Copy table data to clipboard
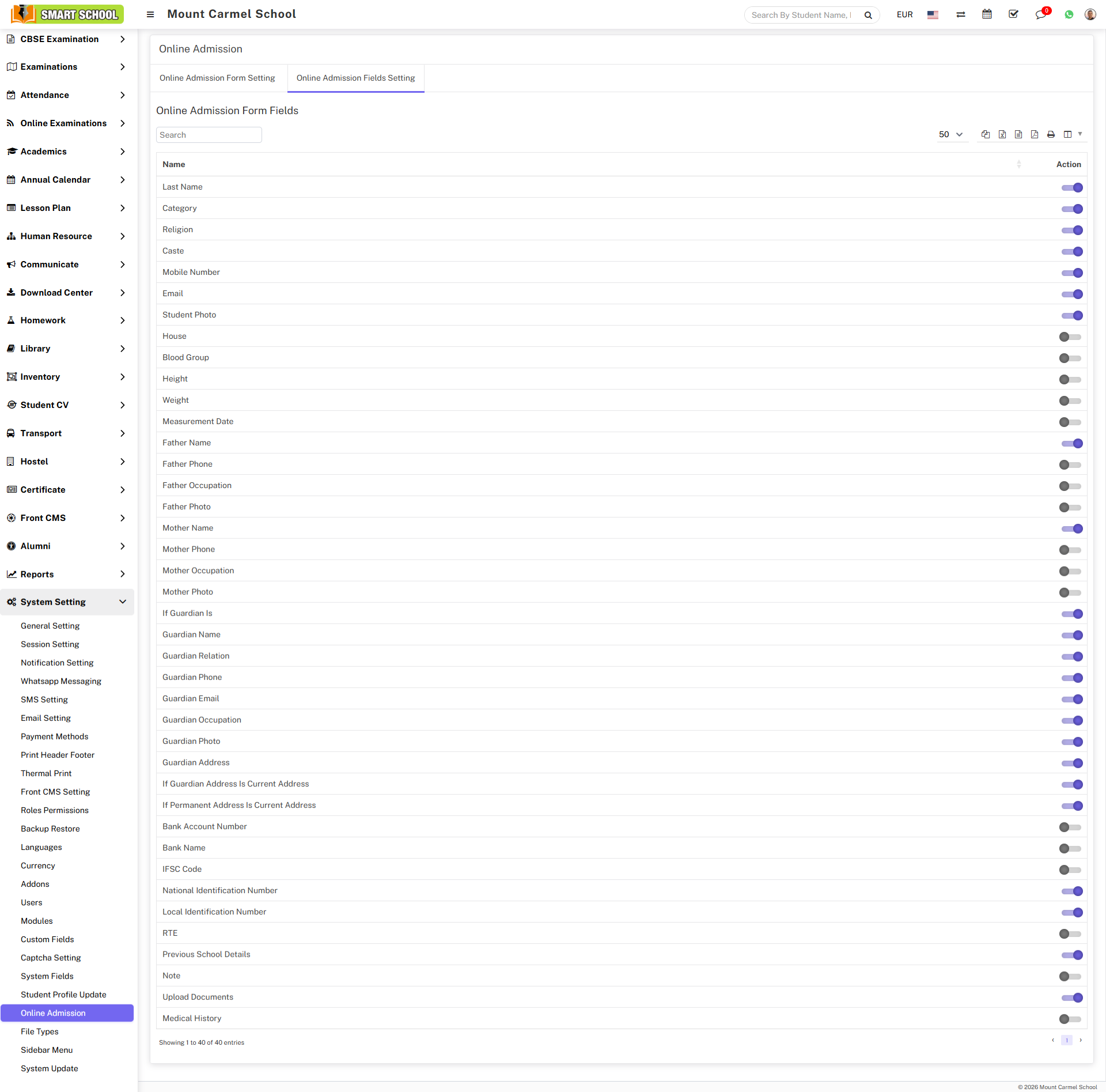1106x1092 pixels. click(986, 134)
